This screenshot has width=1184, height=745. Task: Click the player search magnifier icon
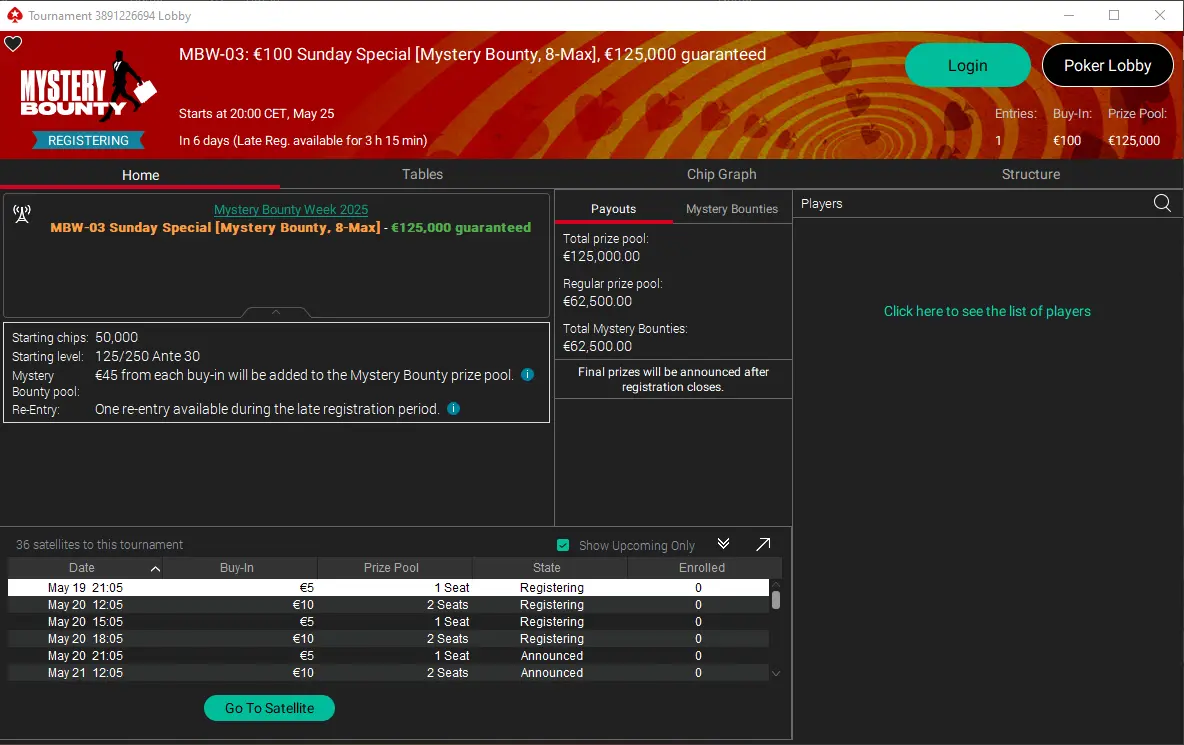(x=1162, y=203)
